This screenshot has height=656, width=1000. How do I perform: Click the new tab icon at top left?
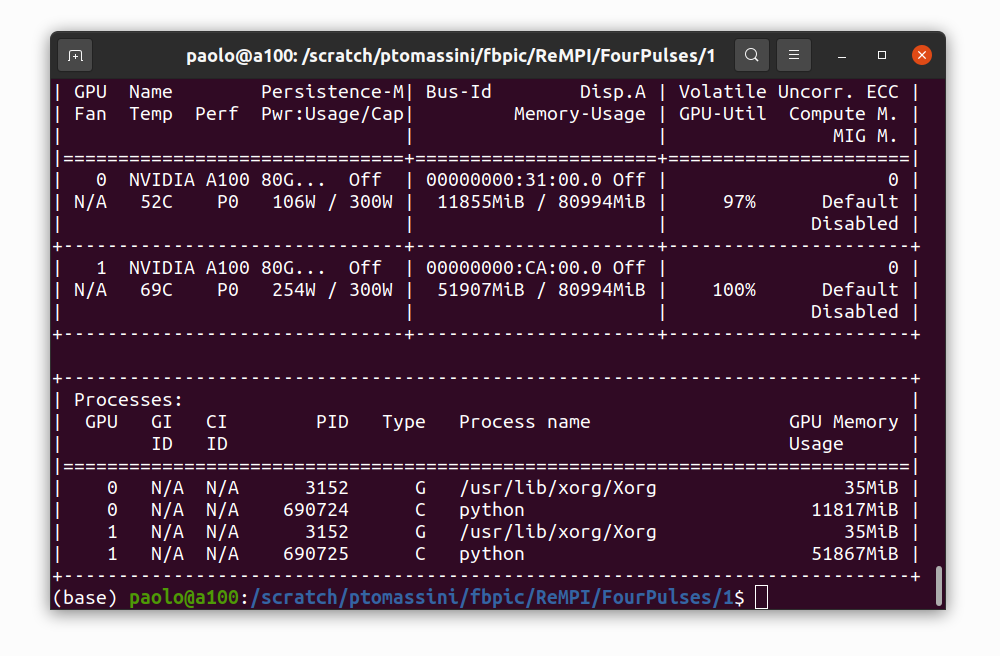tap(74, 55)
